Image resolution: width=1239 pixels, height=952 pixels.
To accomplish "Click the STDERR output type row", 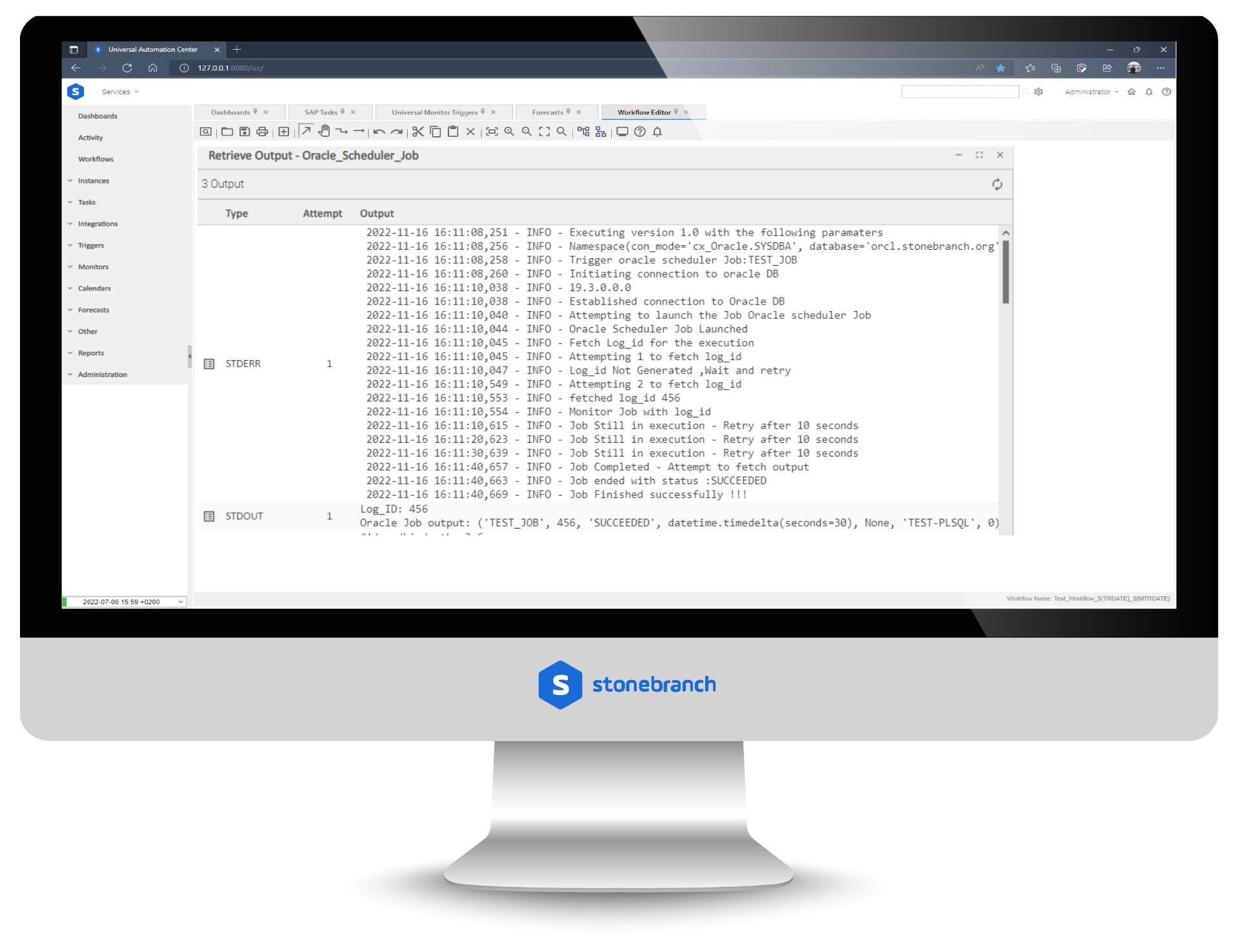I will pos(242,363).
